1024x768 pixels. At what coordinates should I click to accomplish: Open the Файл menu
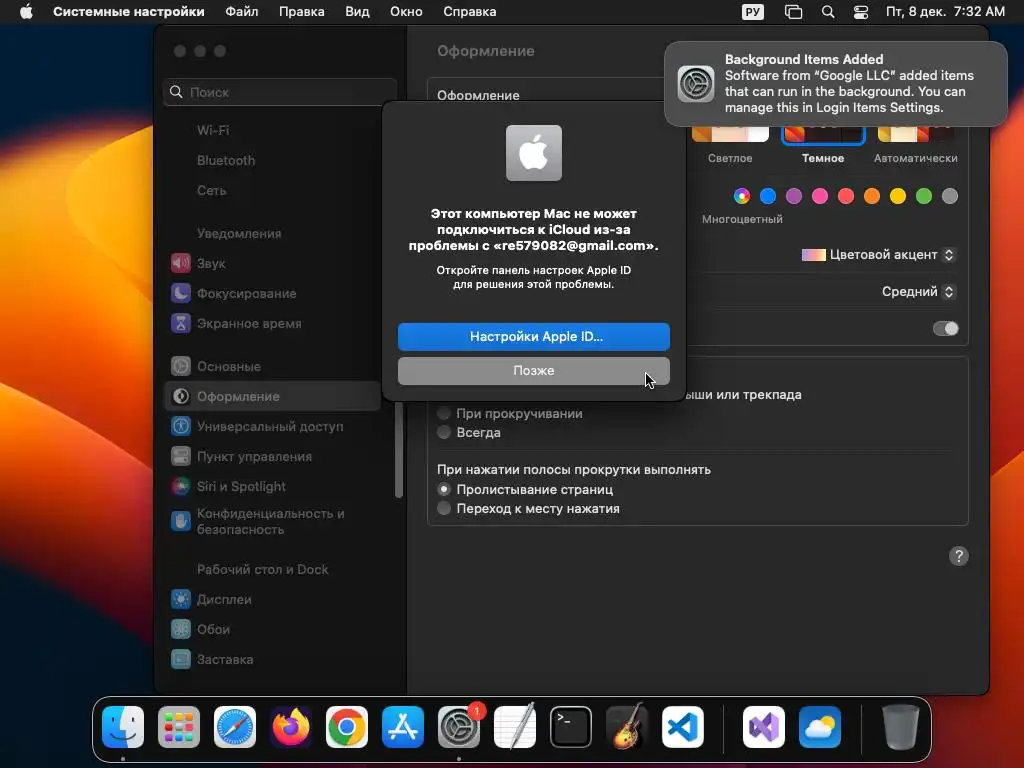pyautogui.click(x=242, y=12)
